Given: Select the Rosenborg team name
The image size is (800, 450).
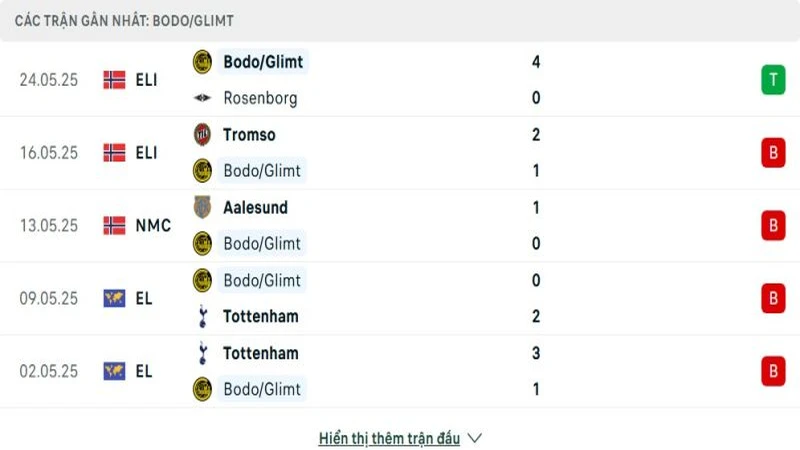Looking at the screenshot, I should click(260, 98).
